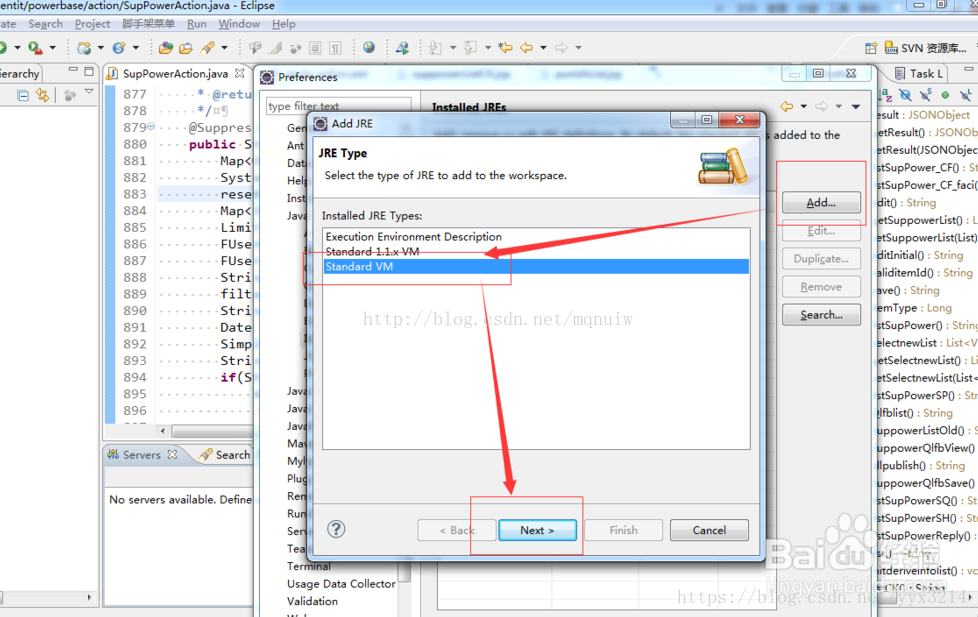Select Terminal in Preferences tree
Viewport: 978px width, 617px height.
point(309,566)
